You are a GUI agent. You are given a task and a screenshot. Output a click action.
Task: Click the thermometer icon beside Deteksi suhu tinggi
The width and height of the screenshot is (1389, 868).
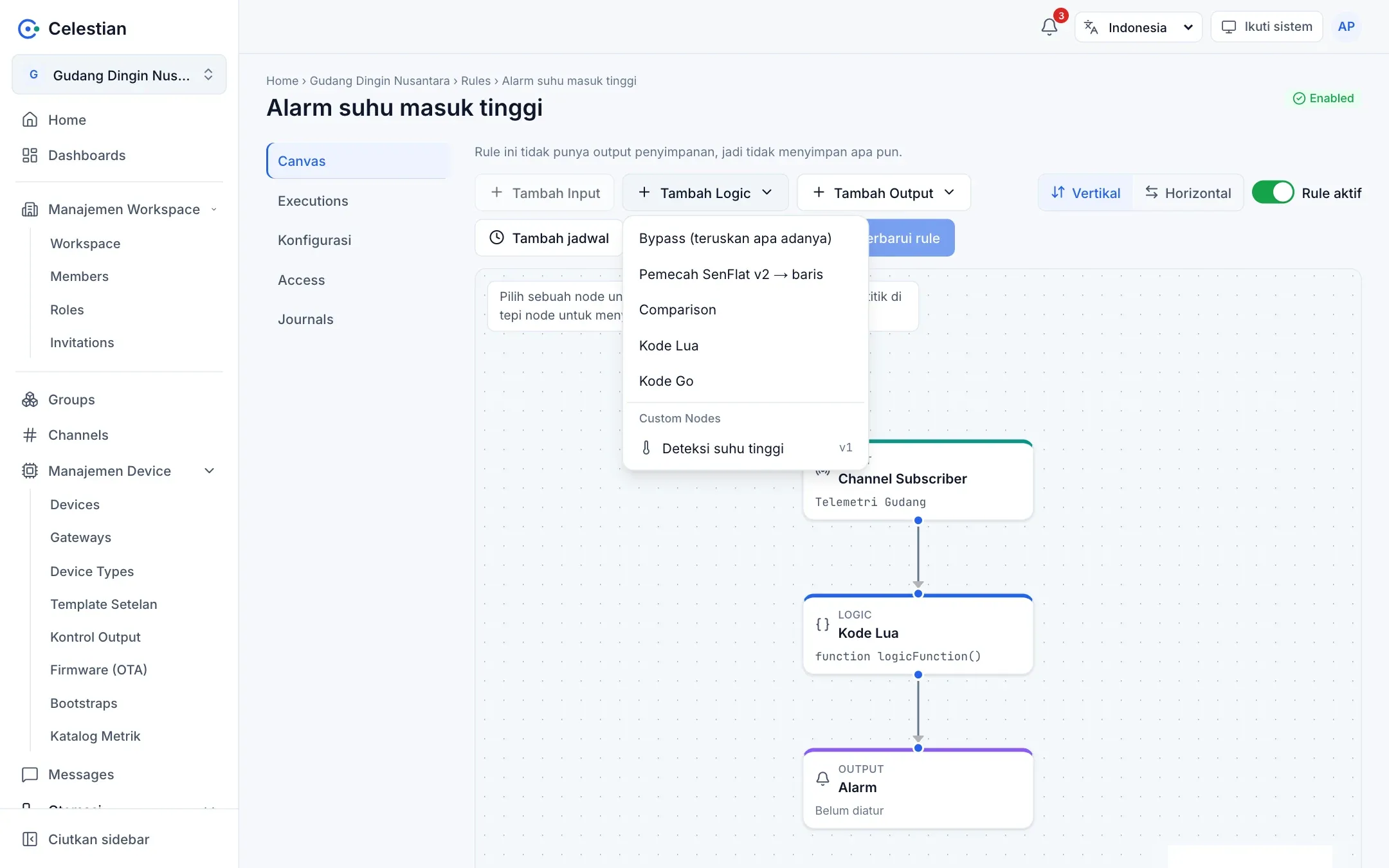pos(646,448)
